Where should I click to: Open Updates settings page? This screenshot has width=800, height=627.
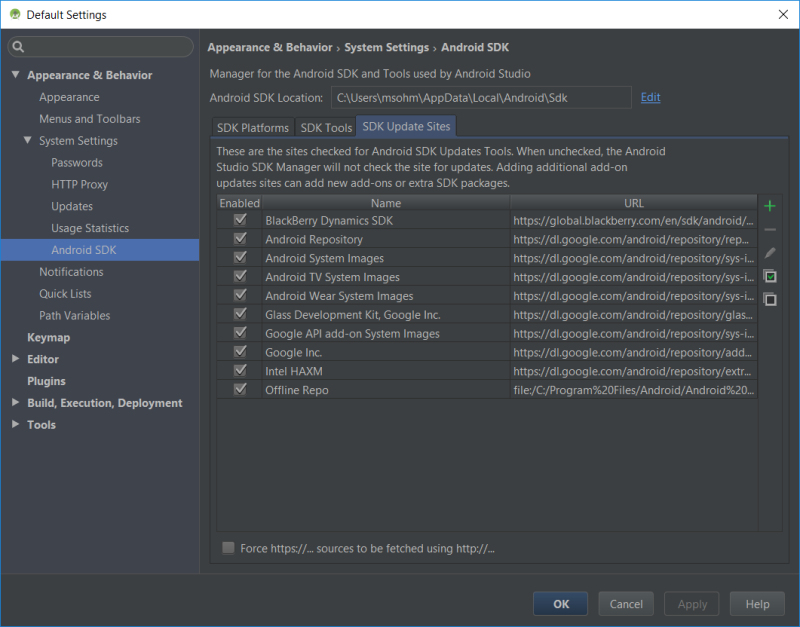point(72,207)
